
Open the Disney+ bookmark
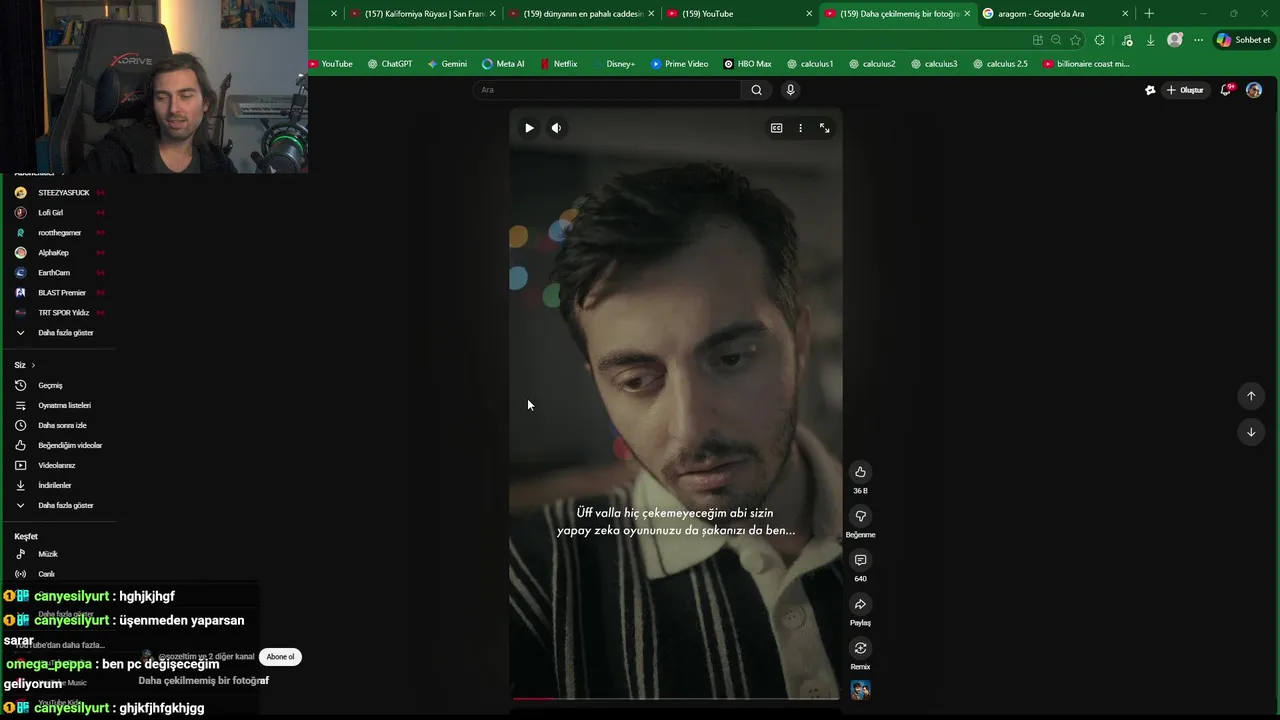tap(613, 64)
